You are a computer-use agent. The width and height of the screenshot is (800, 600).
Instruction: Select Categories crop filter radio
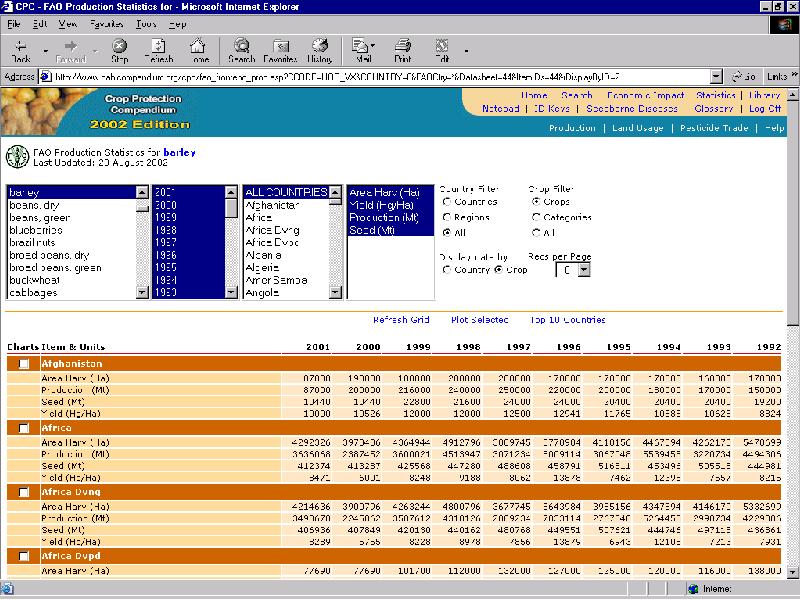[536, 217]
